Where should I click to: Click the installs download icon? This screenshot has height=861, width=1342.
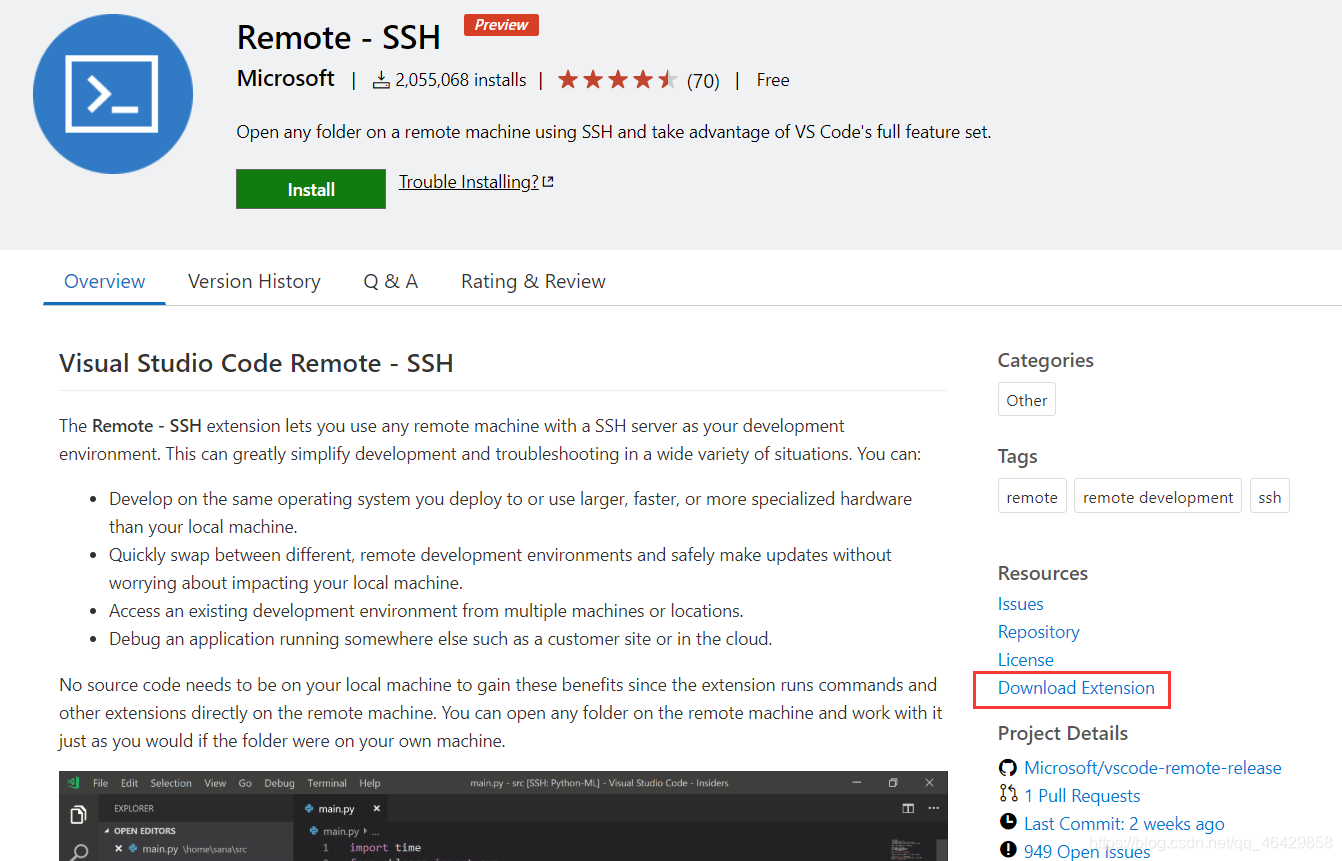tap(381, 80)
